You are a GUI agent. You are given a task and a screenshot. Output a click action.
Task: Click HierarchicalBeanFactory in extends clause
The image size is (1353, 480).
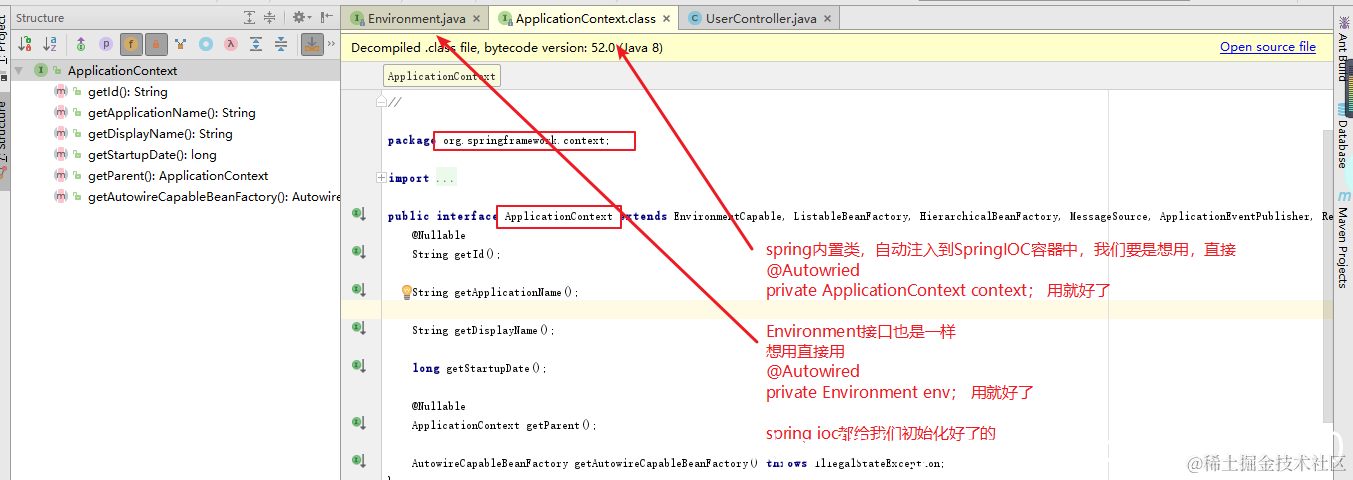point(988,217)
